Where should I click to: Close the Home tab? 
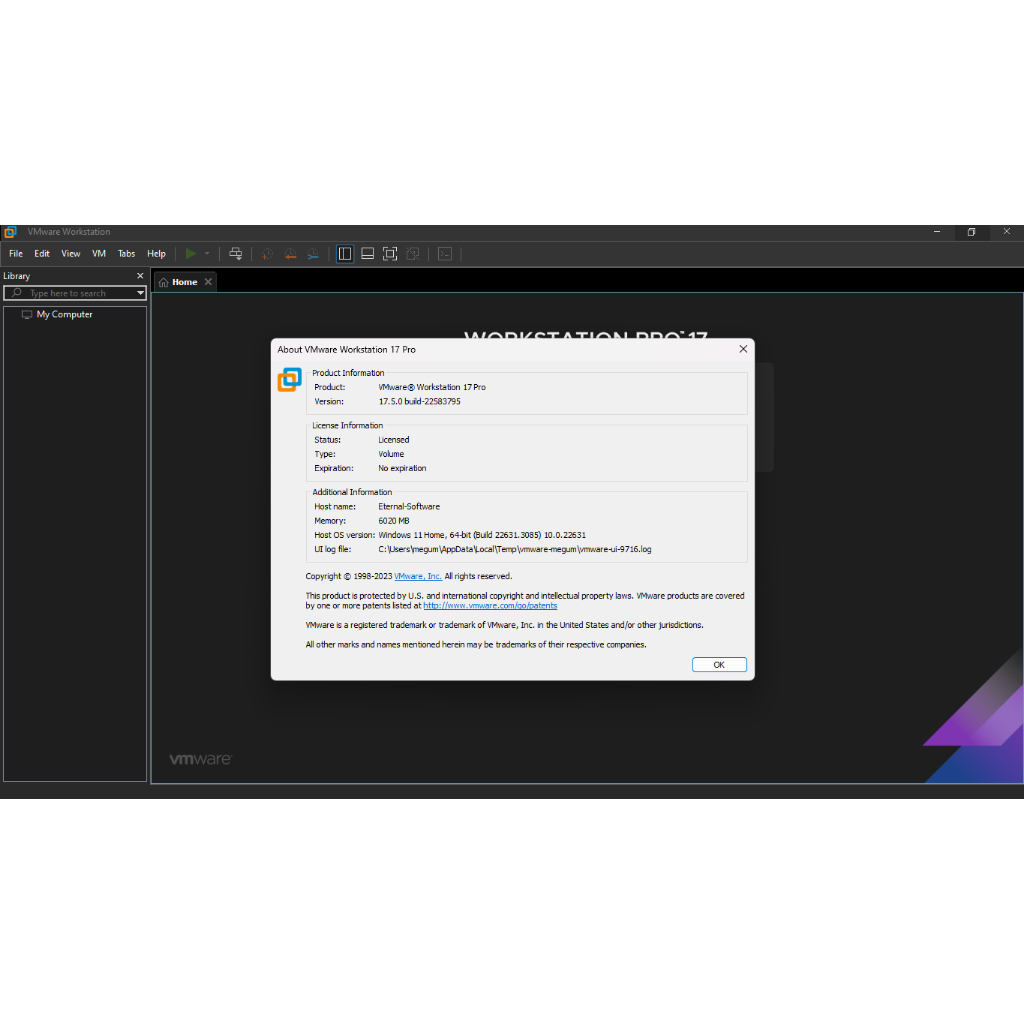pos(208,281)
